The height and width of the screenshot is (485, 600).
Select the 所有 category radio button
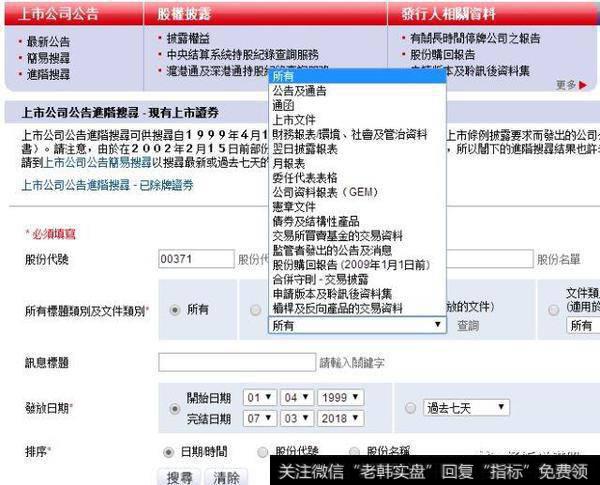tap(176, 310)
